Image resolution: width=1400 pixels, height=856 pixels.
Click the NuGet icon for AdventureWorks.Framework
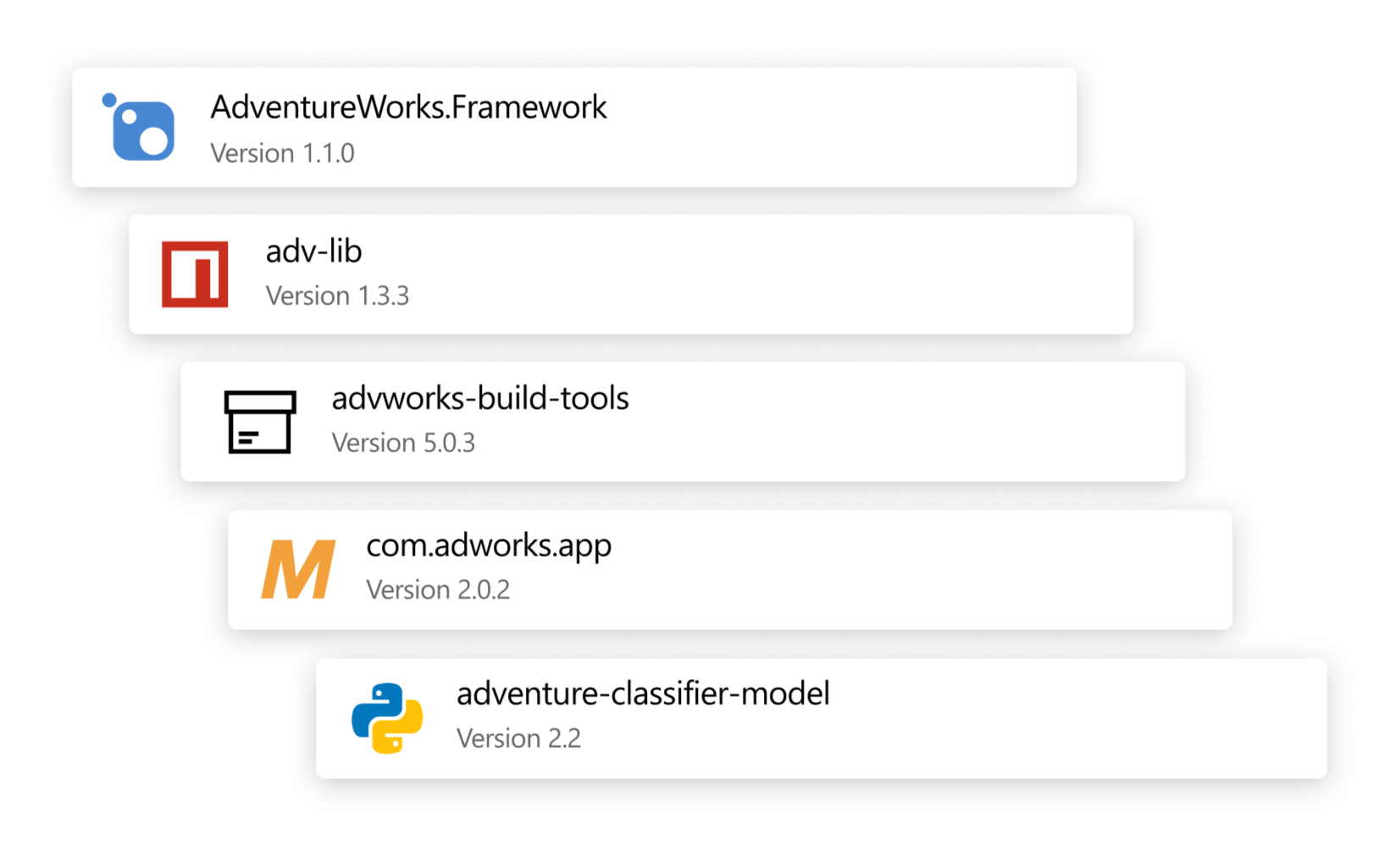click(141, 128)
